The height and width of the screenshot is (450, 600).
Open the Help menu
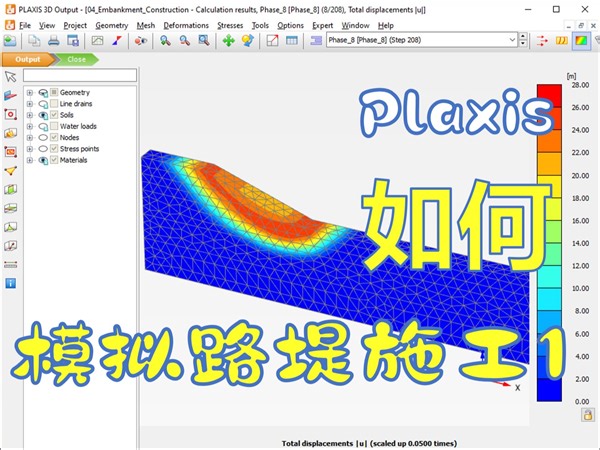[x=386, y=25]
